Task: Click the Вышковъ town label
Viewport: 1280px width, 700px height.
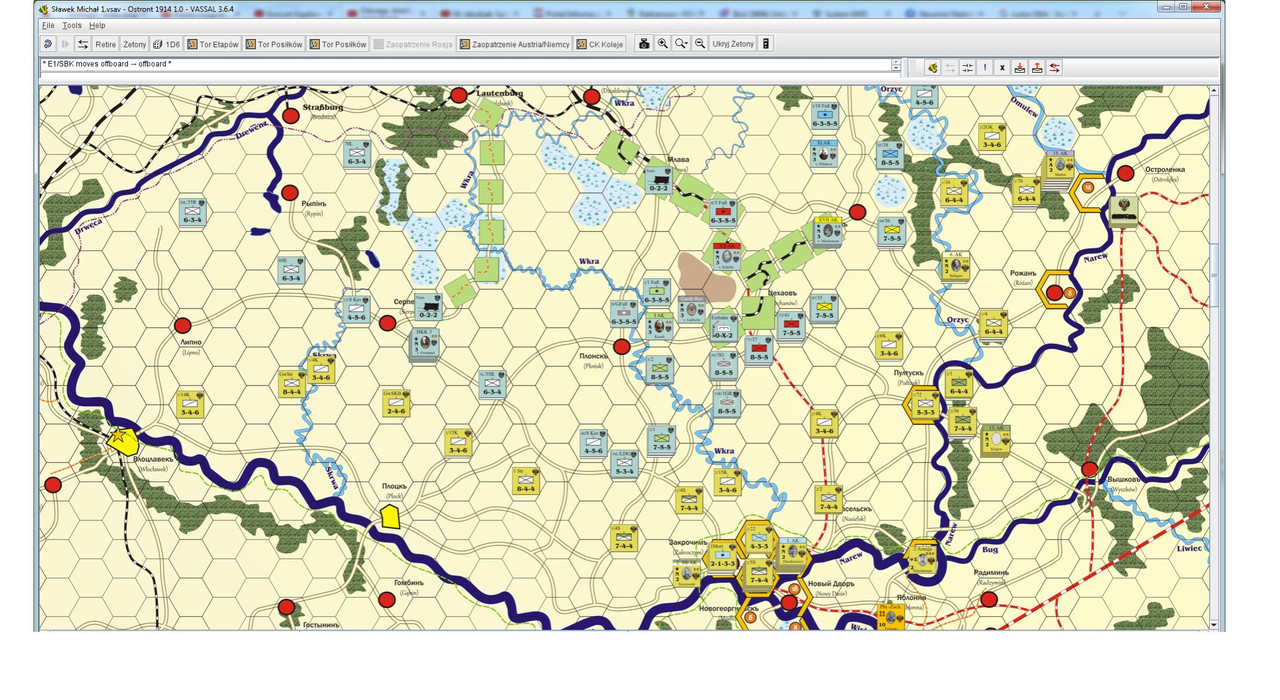Action: coord(1125,480)
